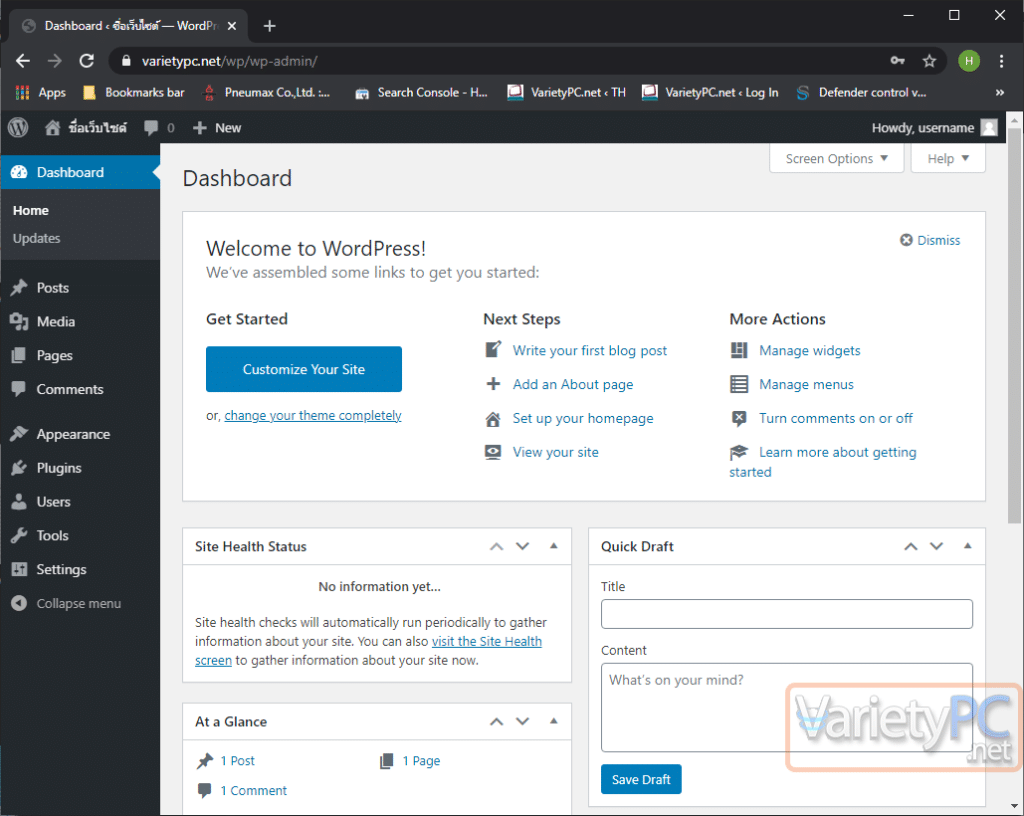
Task: Open the 1 Page link
Action: point(421,761)
